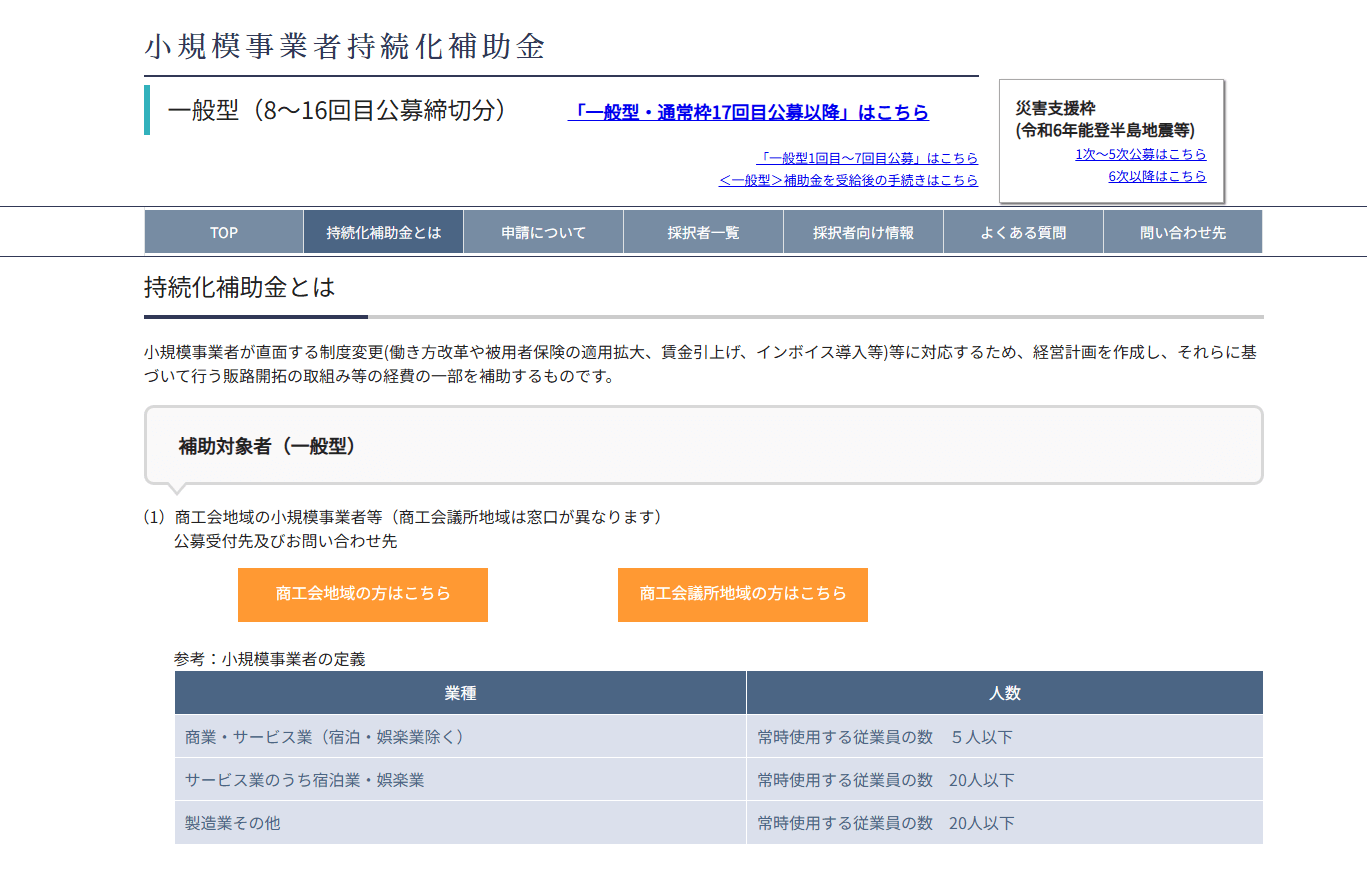Open the 持続化補助金とは tab
This screenshot has height=871, width=1367.
coord(383,231)
